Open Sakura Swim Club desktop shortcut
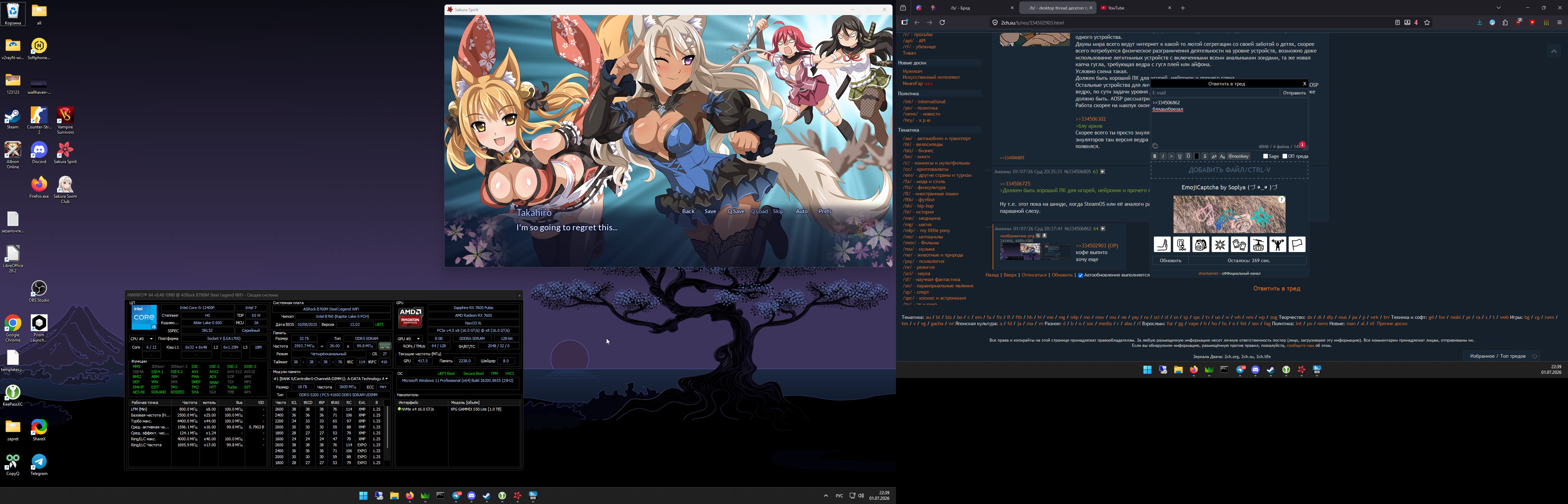The height and width of the screenshot is (504, 1568). [x=65, y=189]
